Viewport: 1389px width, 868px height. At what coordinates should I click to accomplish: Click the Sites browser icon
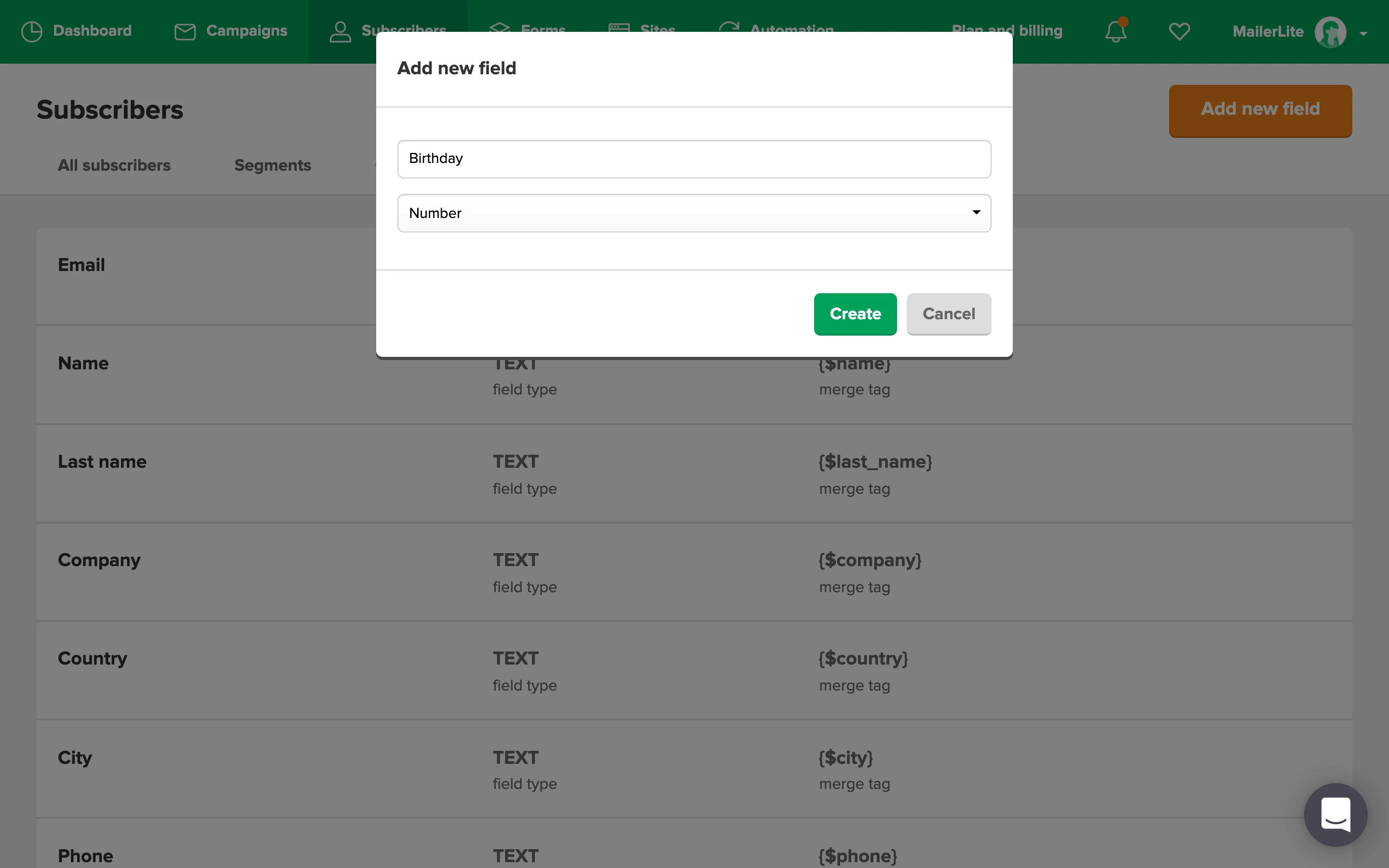click(619, 27)
